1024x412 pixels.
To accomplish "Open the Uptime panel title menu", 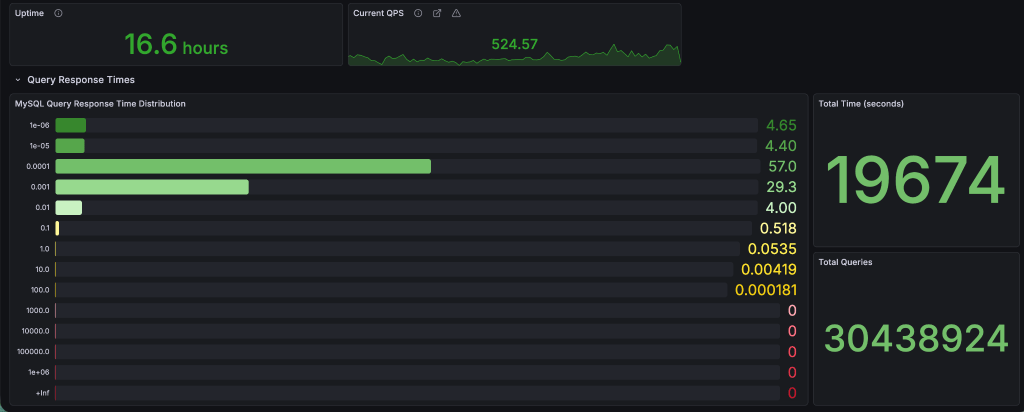I will pyautogui.click(x=29, y=13).
